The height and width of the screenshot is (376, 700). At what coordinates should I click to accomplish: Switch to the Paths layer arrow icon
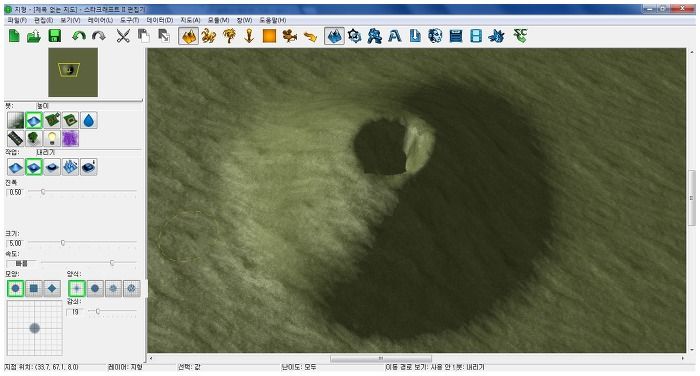click(310, 36)
